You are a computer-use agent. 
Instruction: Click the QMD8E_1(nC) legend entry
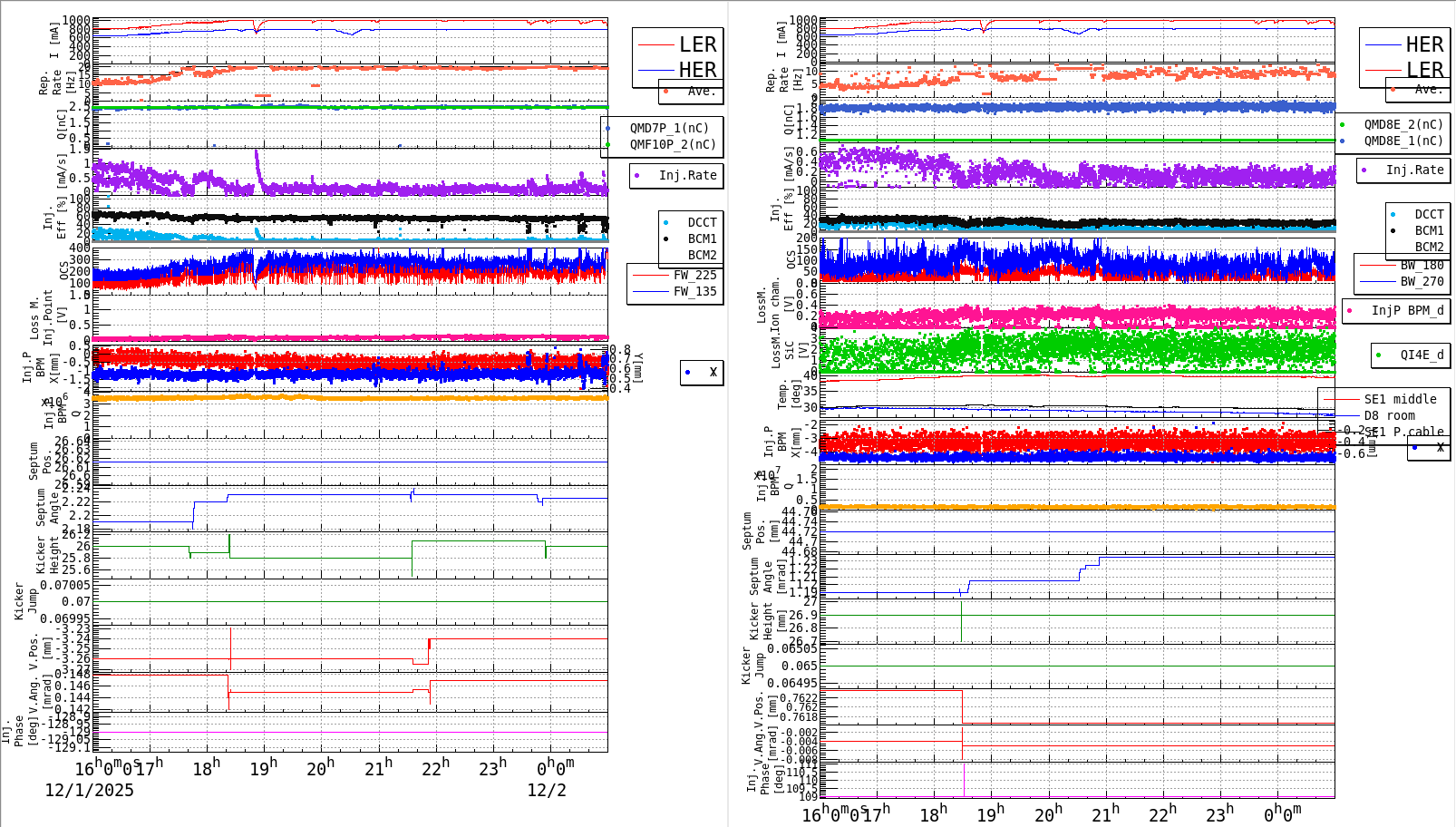pos(1403,141)
